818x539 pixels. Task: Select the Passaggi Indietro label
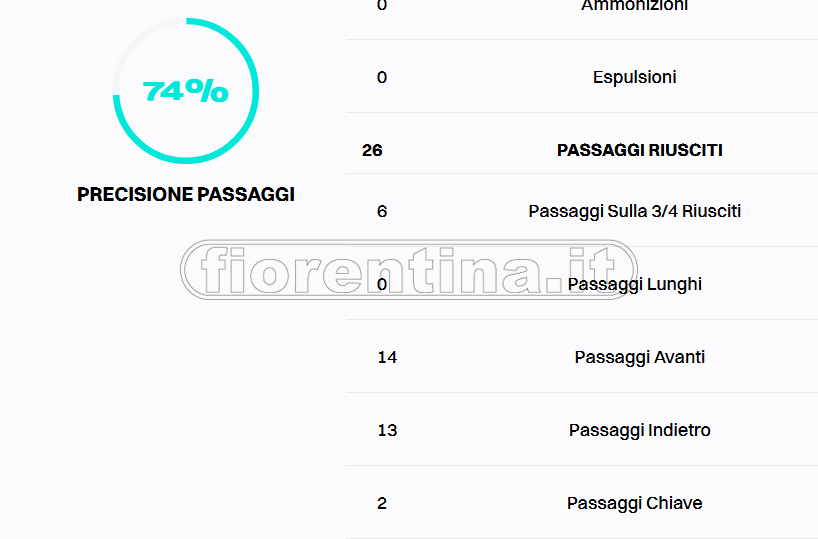click(639, 430)
